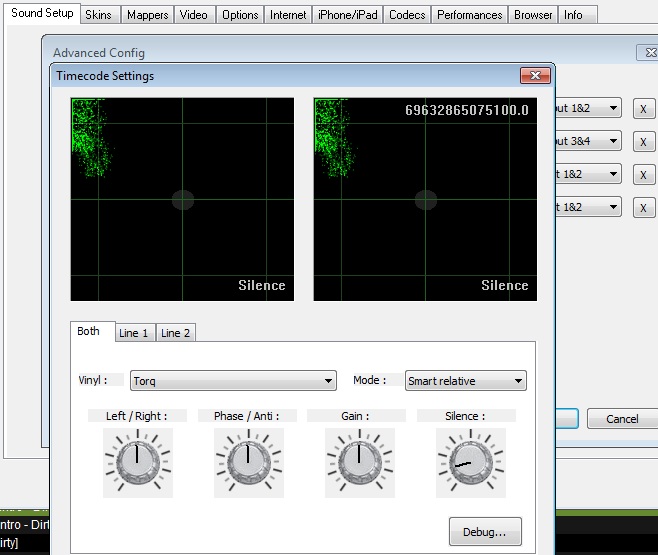Select the Codecs tab
This screenshot has height=555, width=658.
[x=406, y=15]
